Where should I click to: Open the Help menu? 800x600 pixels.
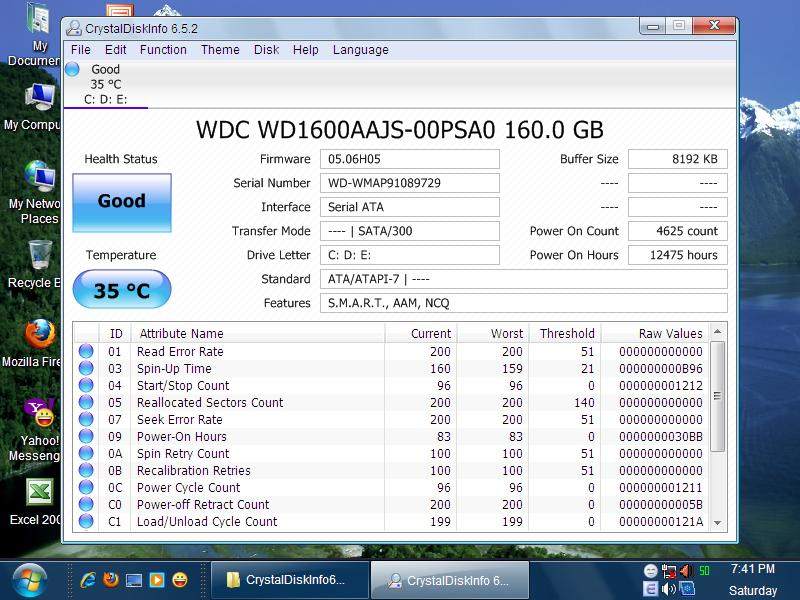306,49
